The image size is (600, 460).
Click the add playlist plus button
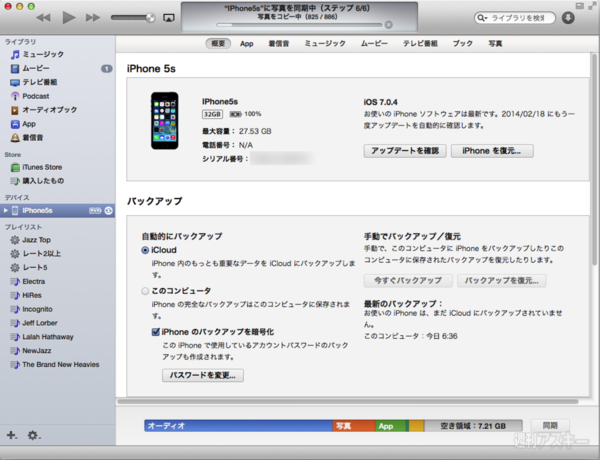[12, 435]
